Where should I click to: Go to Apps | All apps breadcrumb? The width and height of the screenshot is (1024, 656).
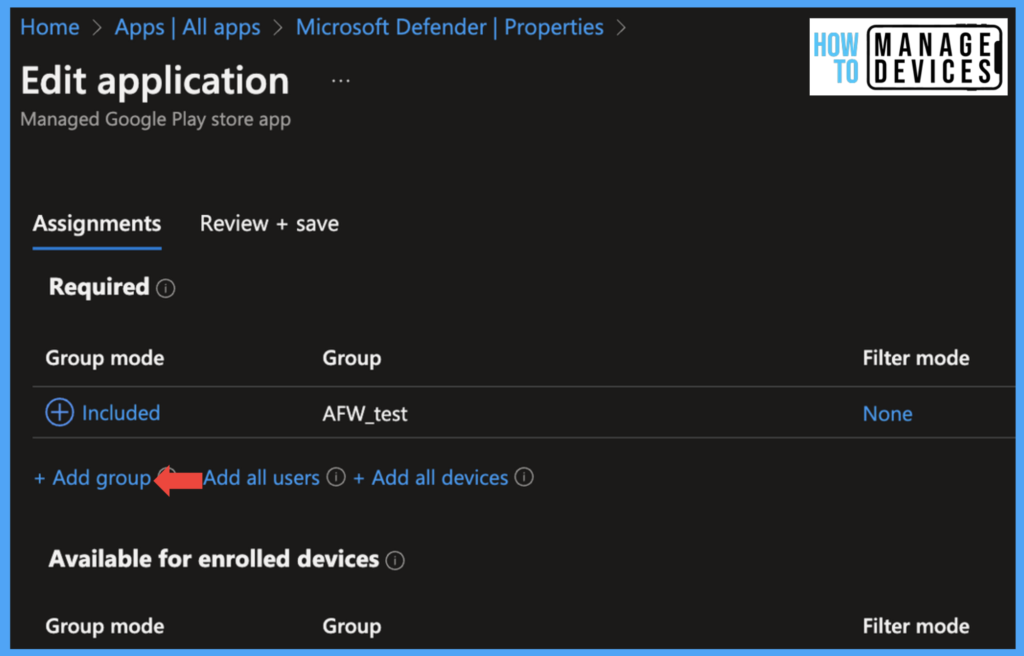pyautogui.click(x=187, y=27)
